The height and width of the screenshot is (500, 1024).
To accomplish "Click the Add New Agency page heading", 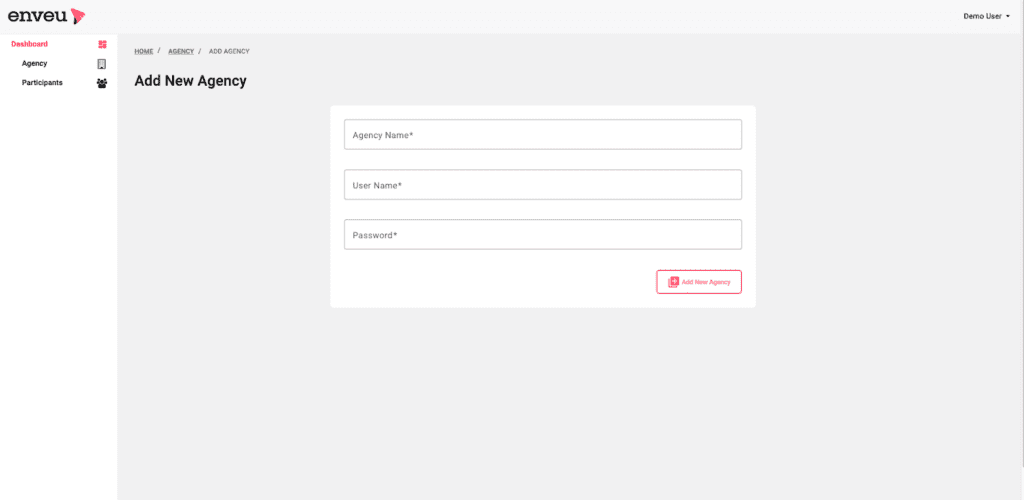I will [x=191, y=81].
